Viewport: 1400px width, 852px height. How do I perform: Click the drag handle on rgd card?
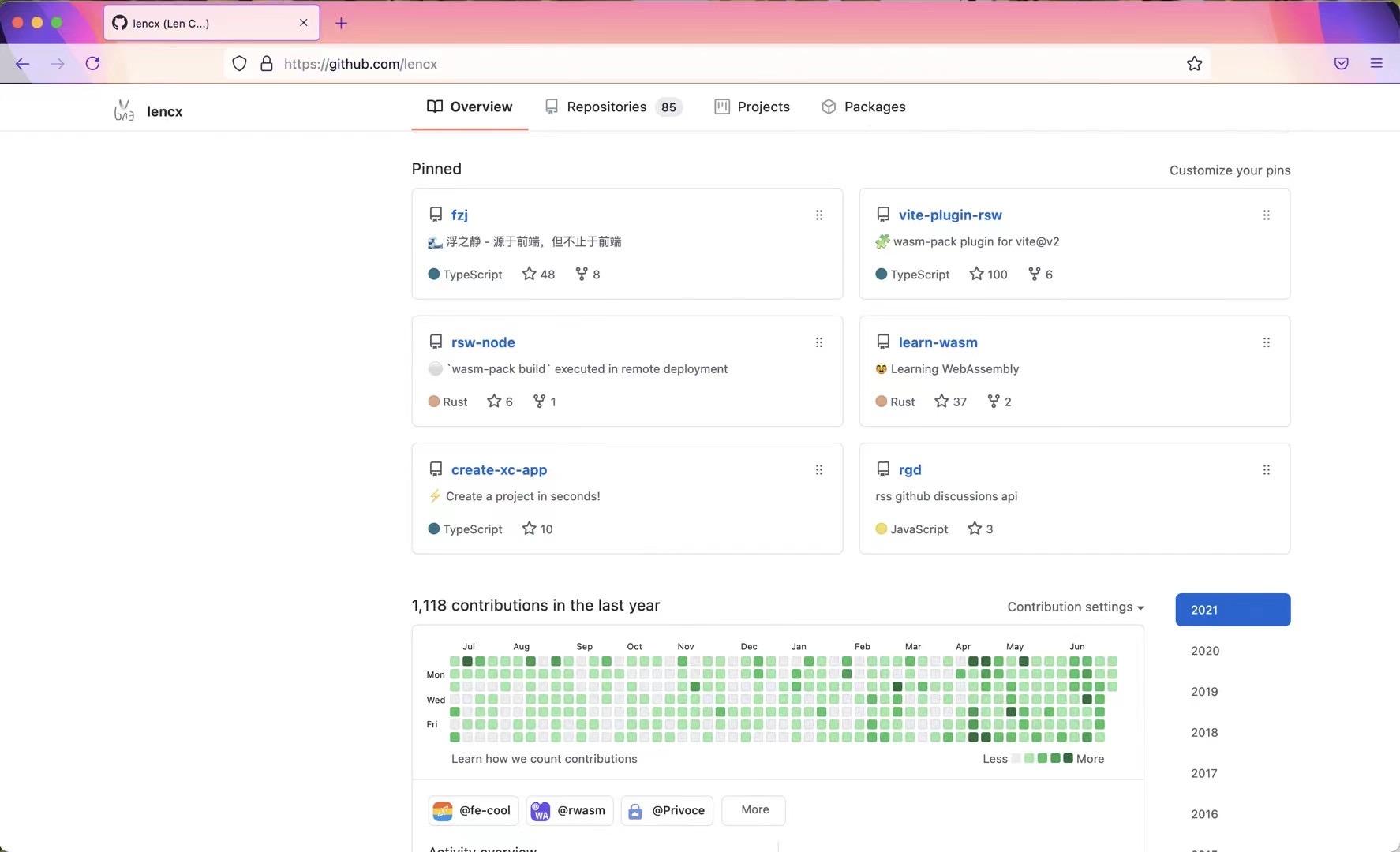pyautogui.click(x=1266, y=470)
